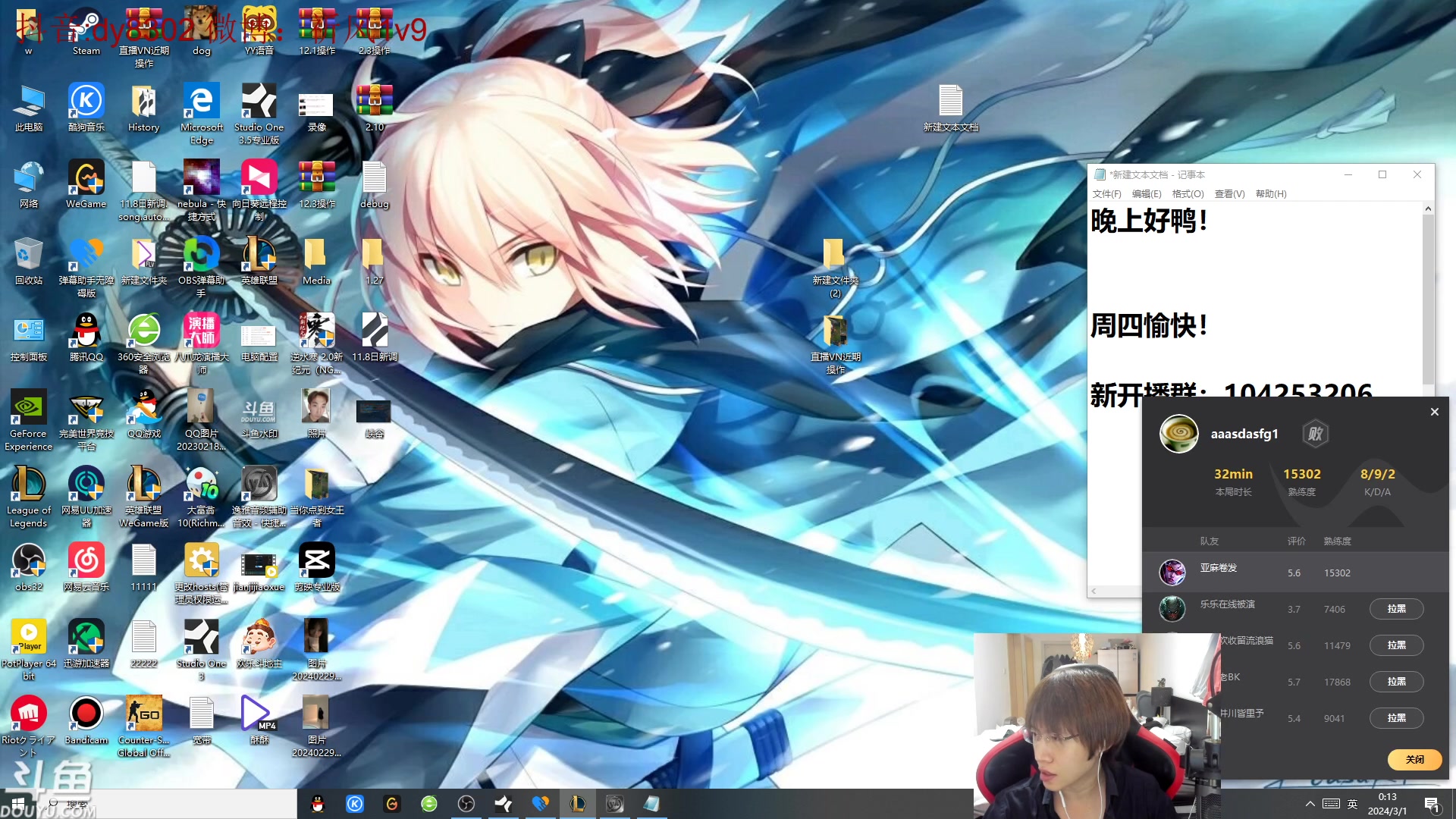Open the 控制面板 desktop icon

click(x=28, y=337)
